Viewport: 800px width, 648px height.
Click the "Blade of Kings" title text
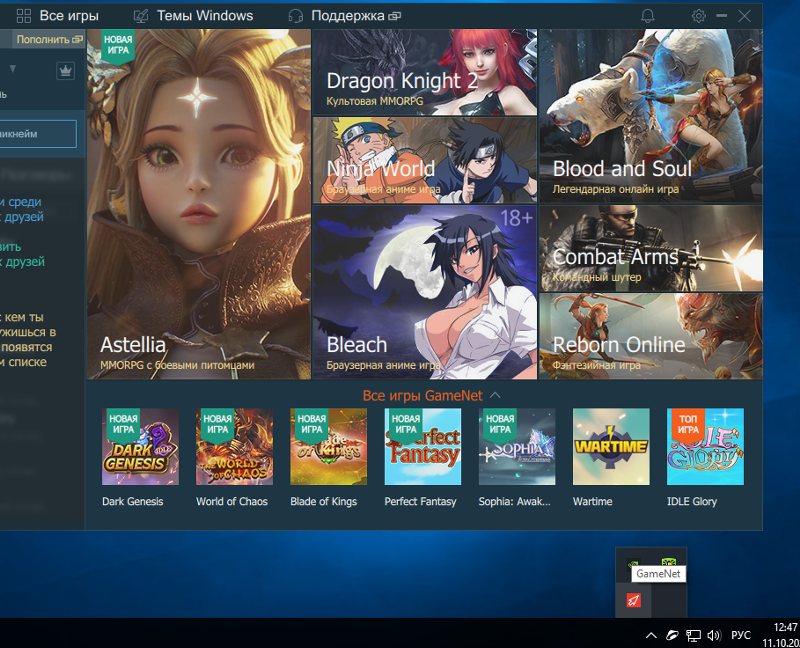tap(323, 502)
